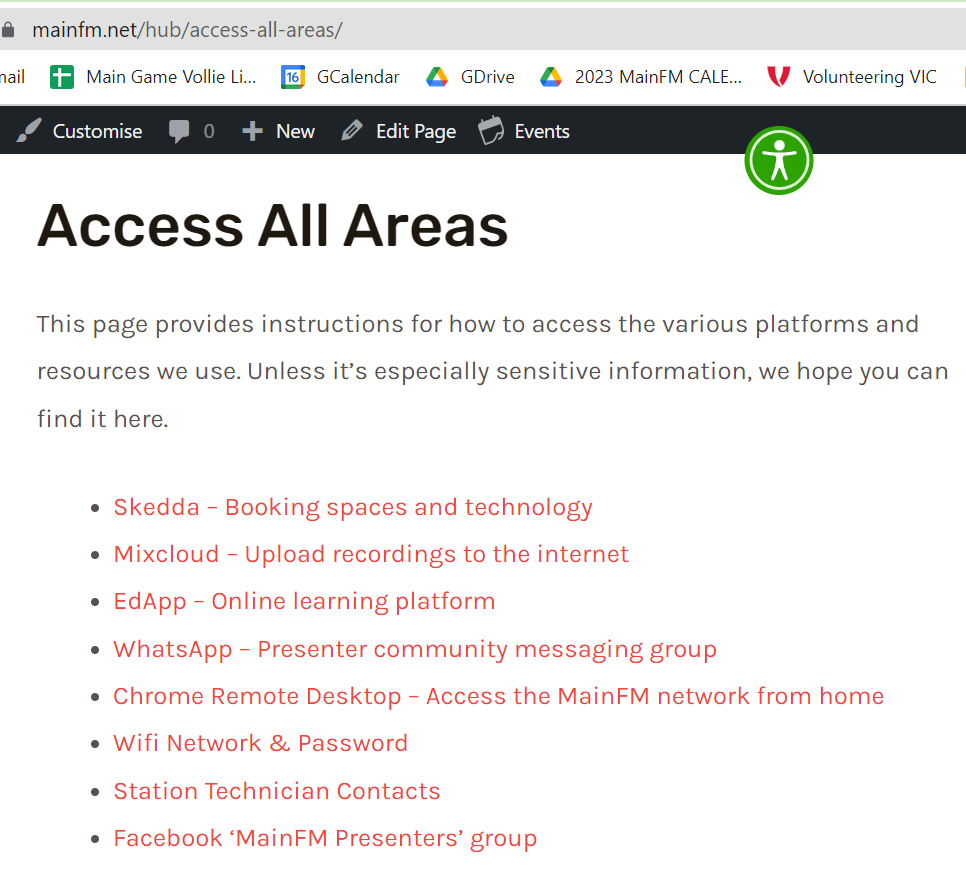Image resolution: width=966 pixels, height=870 pixels.
Task: View the Wifi Network & Password link
Action: click(260, 743)
